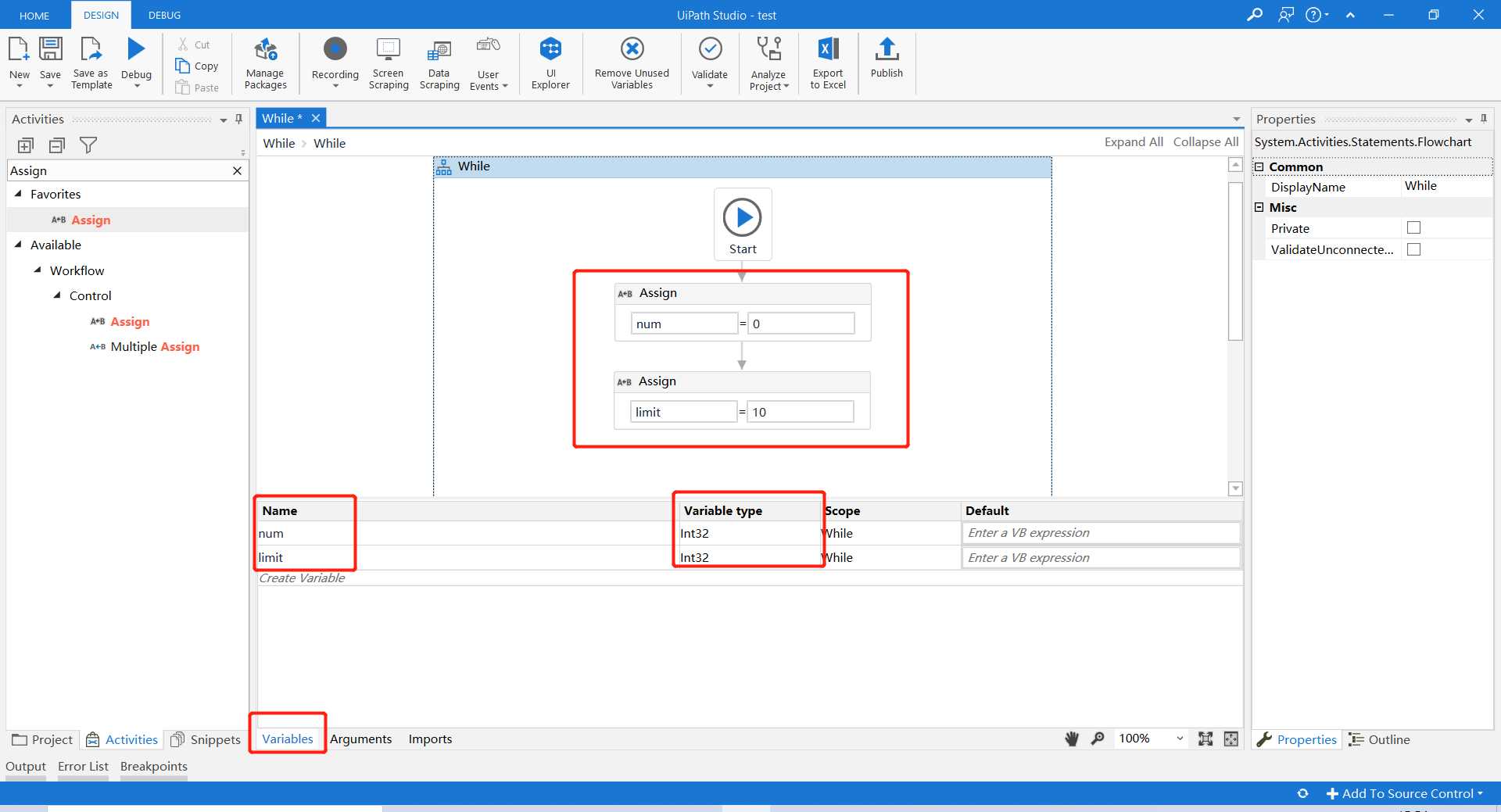Open the help question-mark menu
The image size is (1501, 812).
tap(1317, 15)
